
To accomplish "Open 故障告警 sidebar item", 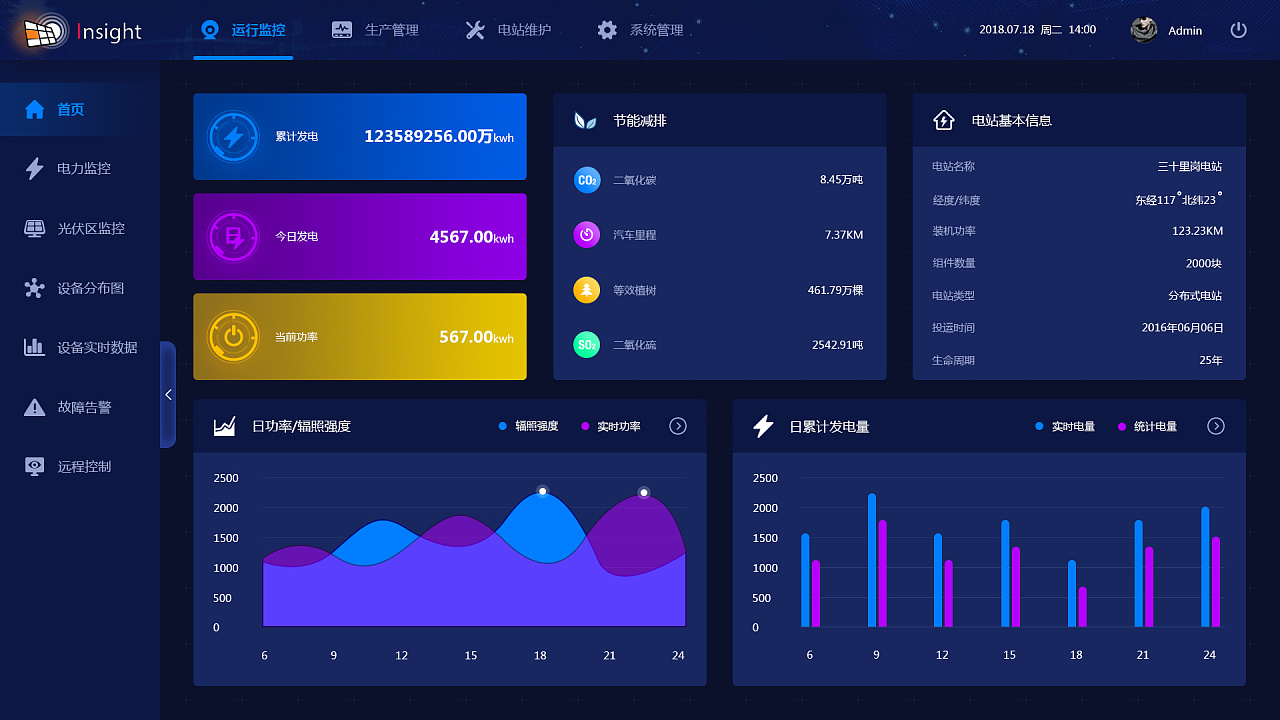I will [80, 407].
